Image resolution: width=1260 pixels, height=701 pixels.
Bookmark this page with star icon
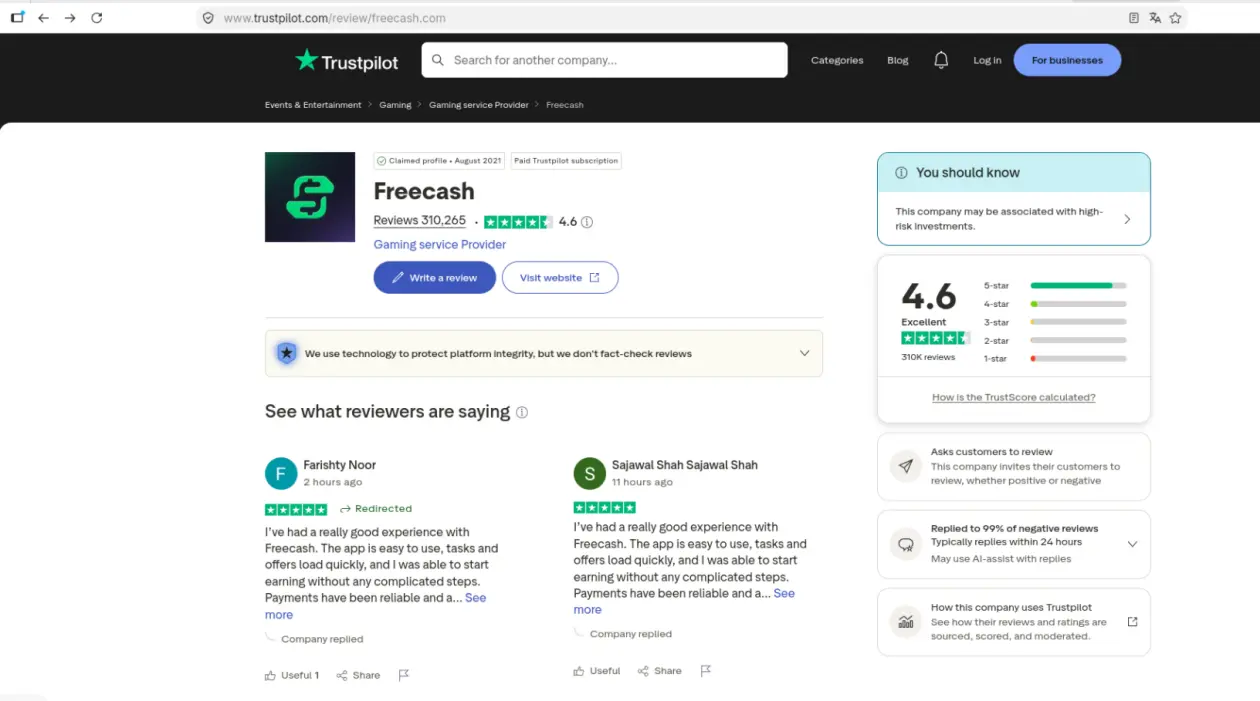1176,18
